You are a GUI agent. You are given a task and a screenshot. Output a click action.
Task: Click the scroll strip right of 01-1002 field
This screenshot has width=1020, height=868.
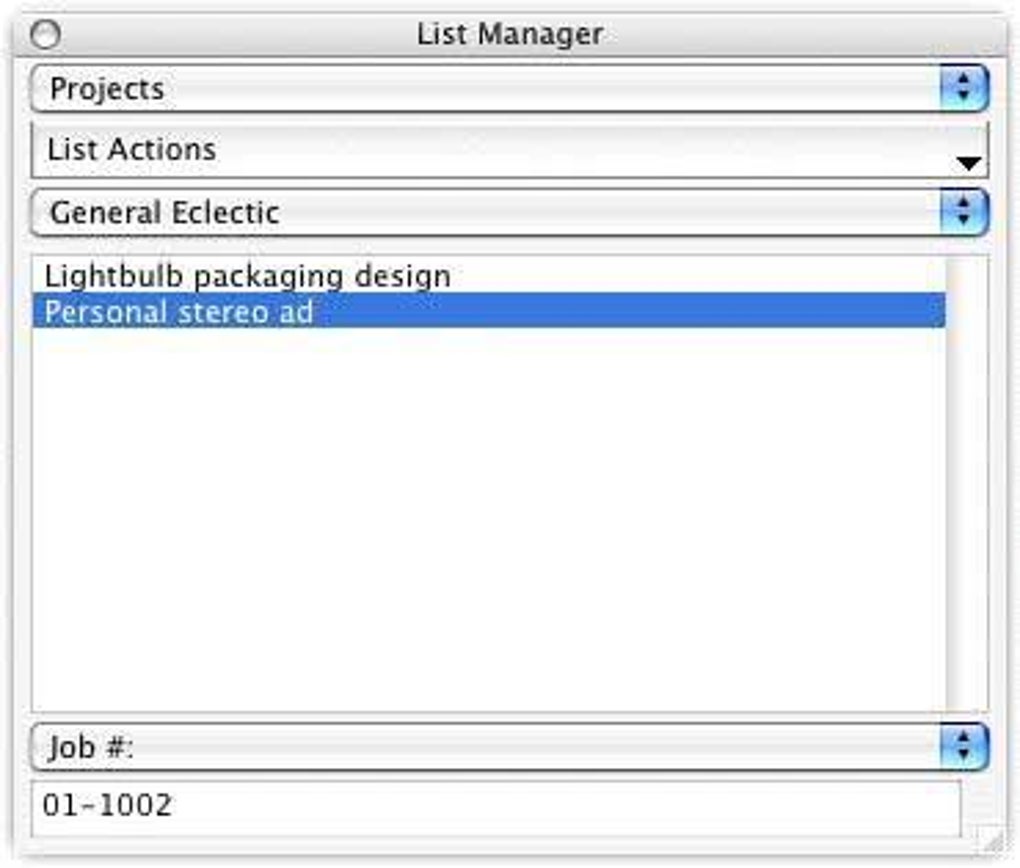click(974, 800)
